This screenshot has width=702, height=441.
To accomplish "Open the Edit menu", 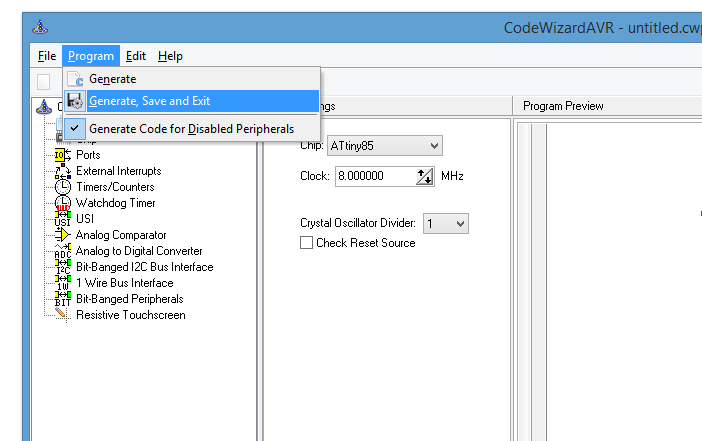I will click(x=136, y=56).
